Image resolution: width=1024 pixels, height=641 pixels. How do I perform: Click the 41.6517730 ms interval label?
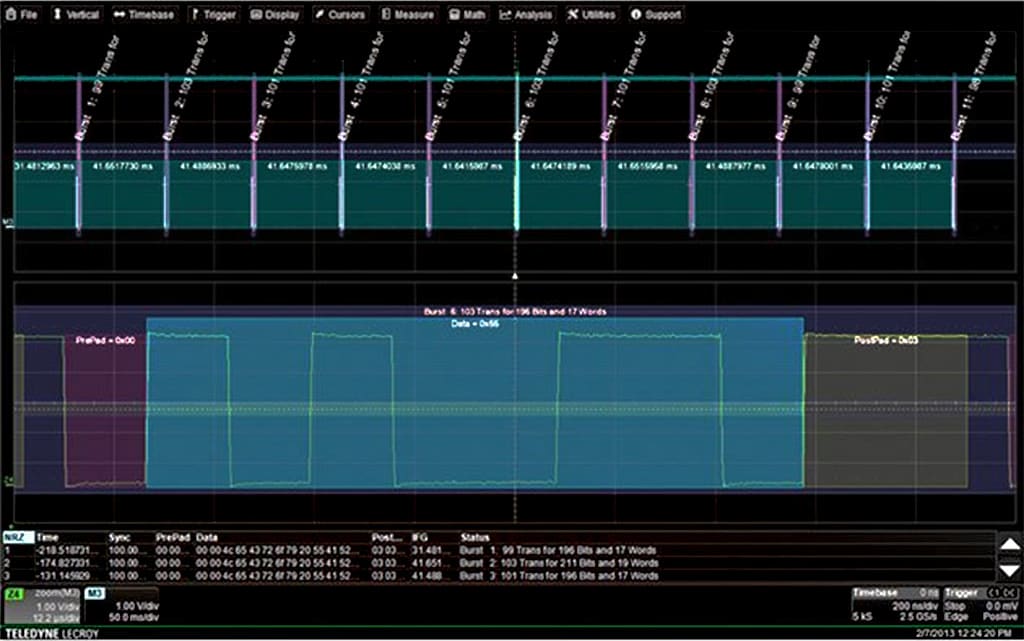(123, 166)
